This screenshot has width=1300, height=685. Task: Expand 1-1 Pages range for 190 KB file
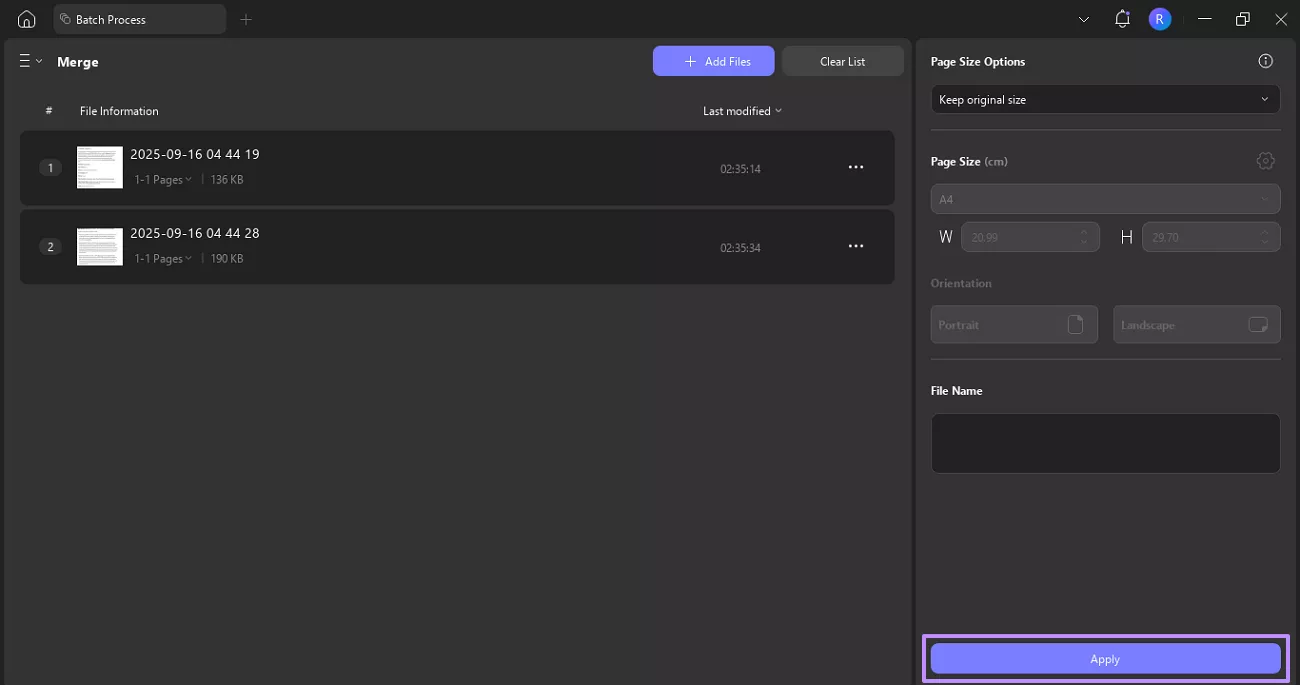click(x=164, y=259)
